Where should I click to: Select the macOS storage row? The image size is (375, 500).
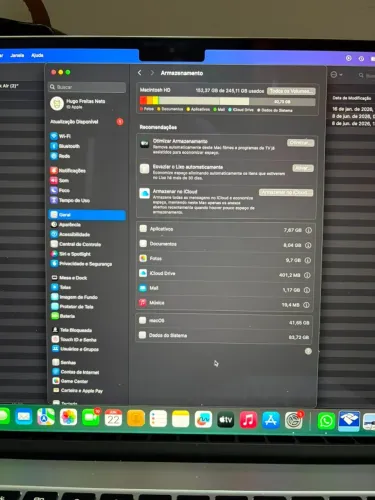point(225,321)
